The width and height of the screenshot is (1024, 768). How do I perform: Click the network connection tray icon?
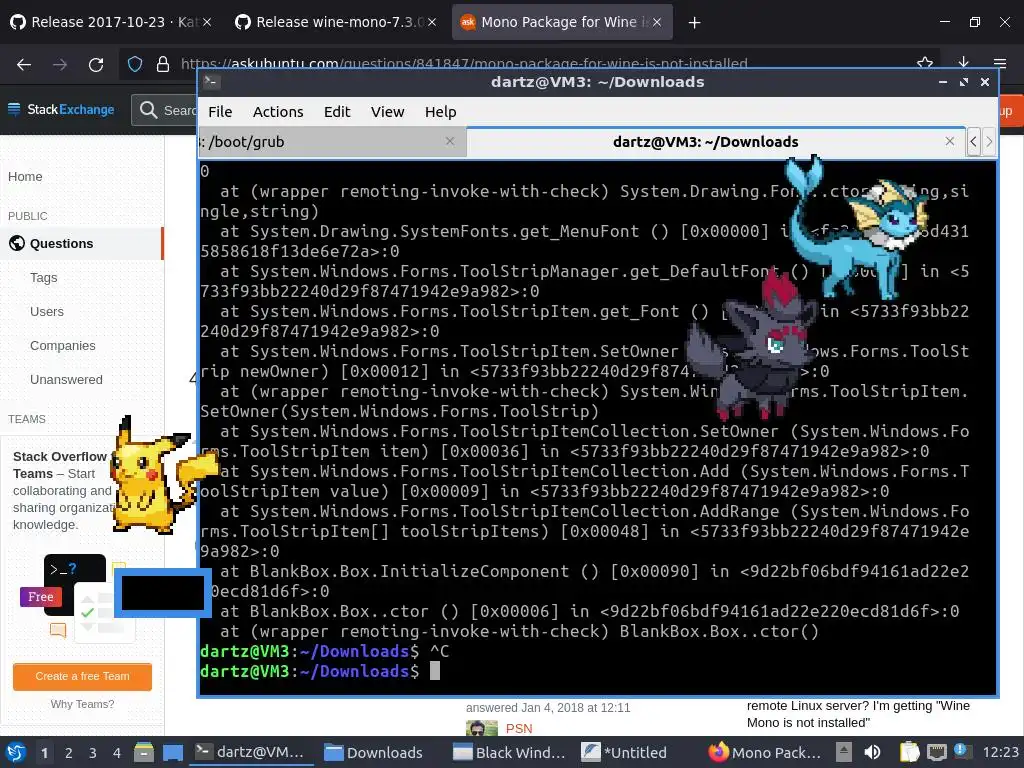pos(936,752)
